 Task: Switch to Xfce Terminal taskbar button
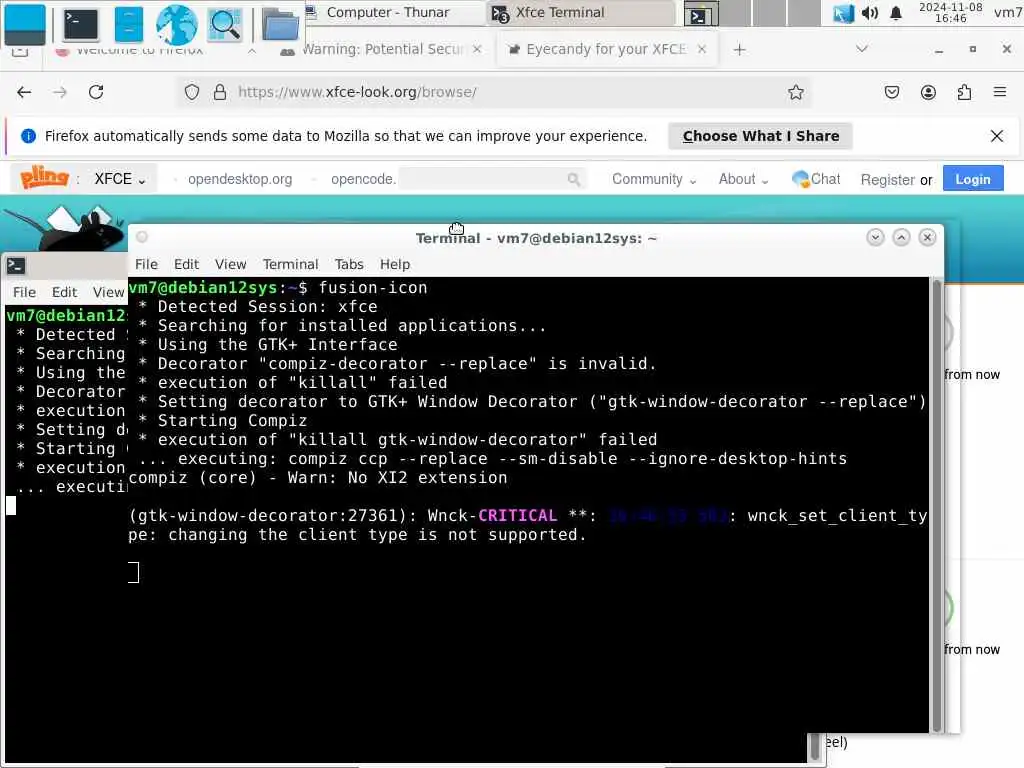click(581, 12)
